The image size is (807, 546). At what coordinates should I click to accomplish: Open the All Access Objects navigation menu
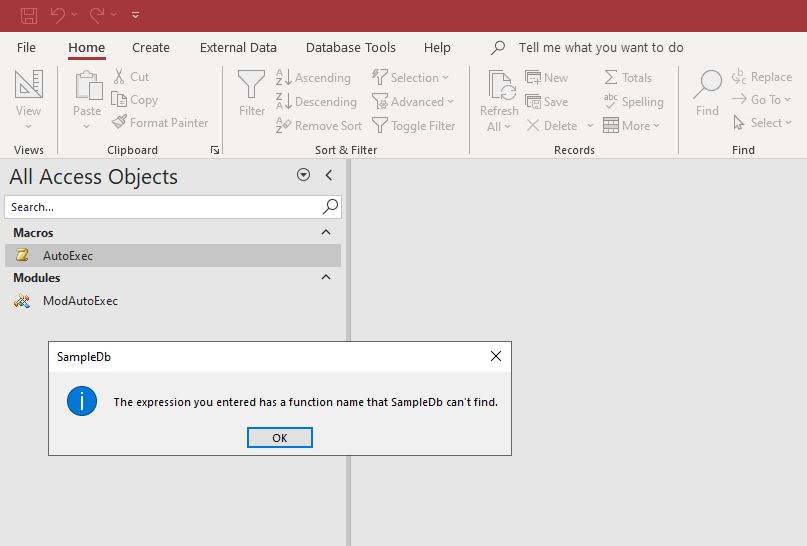pos(303,175)
